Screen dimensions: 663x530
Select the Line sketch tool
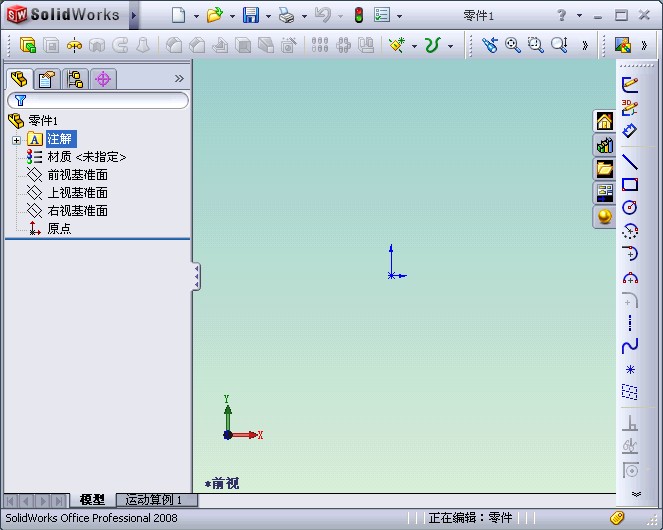pos(630,162)
